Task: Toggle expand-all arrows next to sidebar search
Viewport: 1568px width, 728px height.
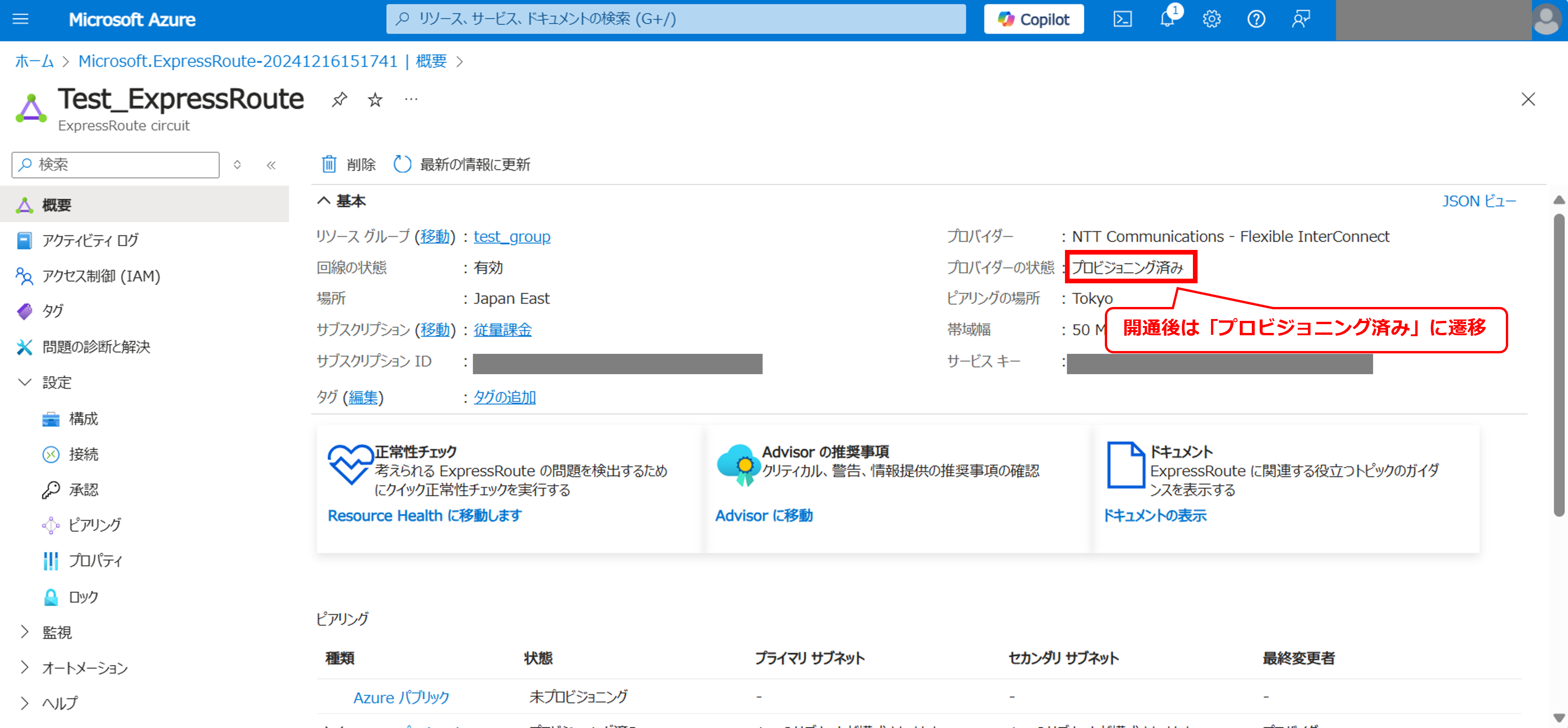Action: click(237, 165)
